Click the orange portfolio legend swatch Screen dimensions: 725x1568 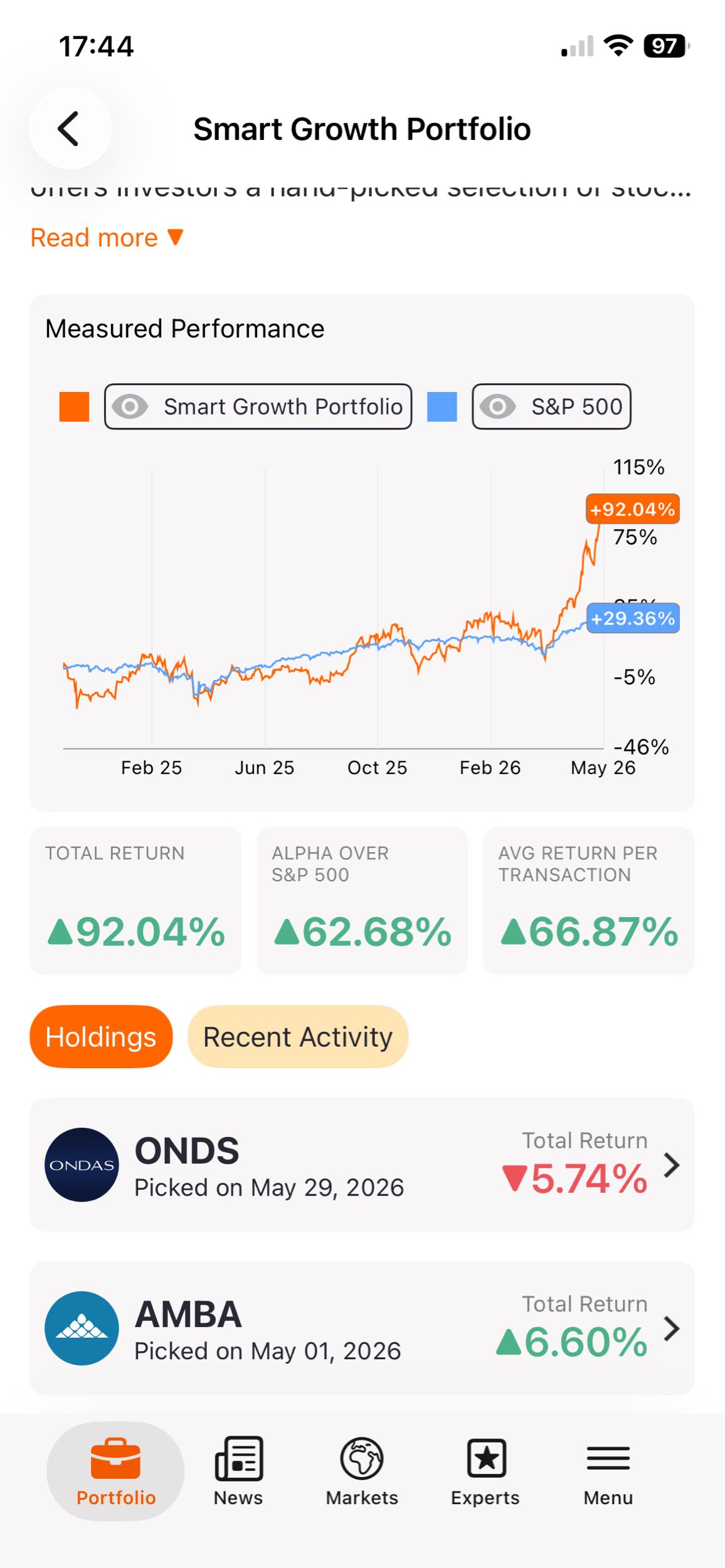click(74, 406)
